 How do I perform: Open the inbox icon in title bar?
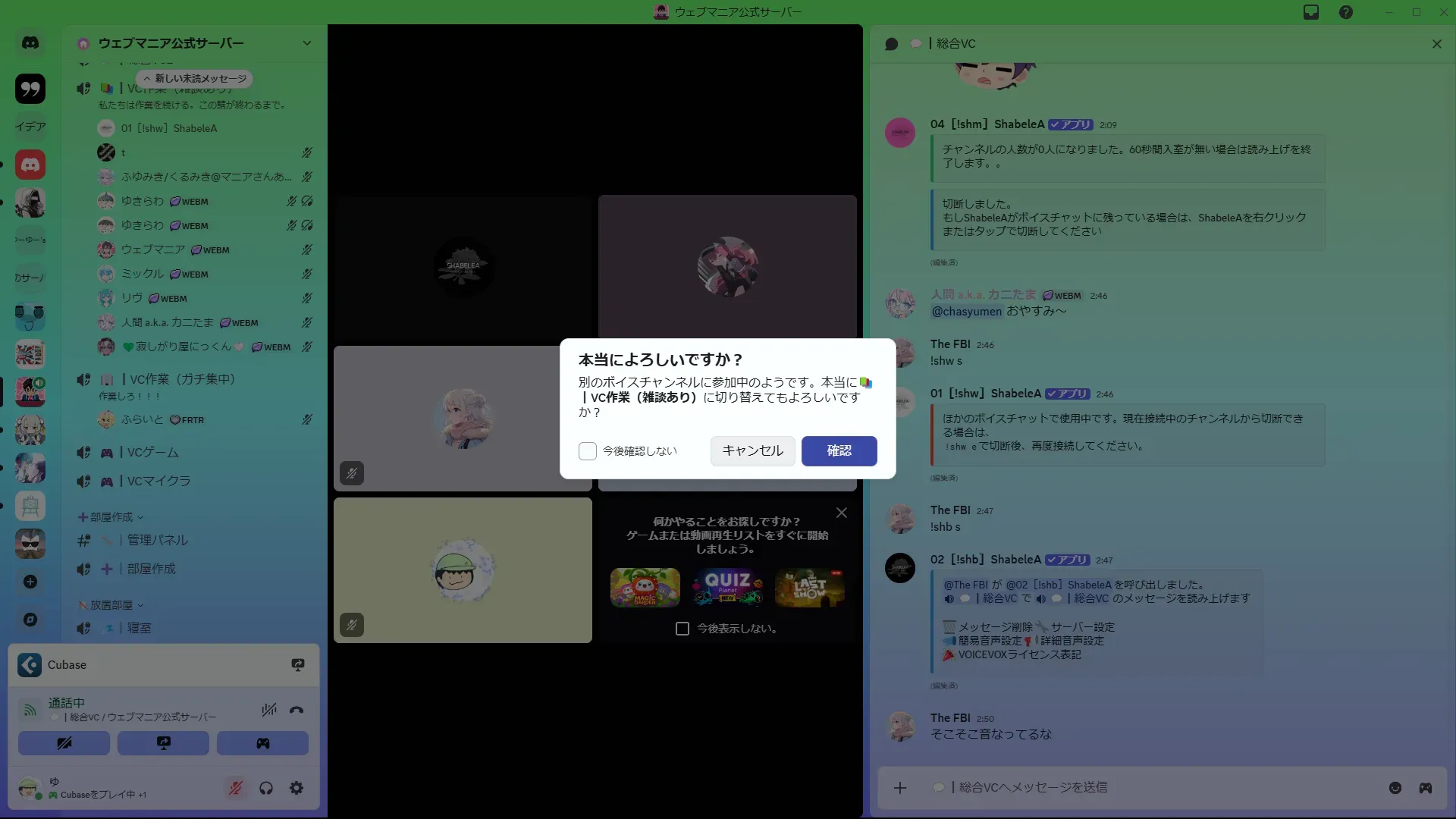1311,12
